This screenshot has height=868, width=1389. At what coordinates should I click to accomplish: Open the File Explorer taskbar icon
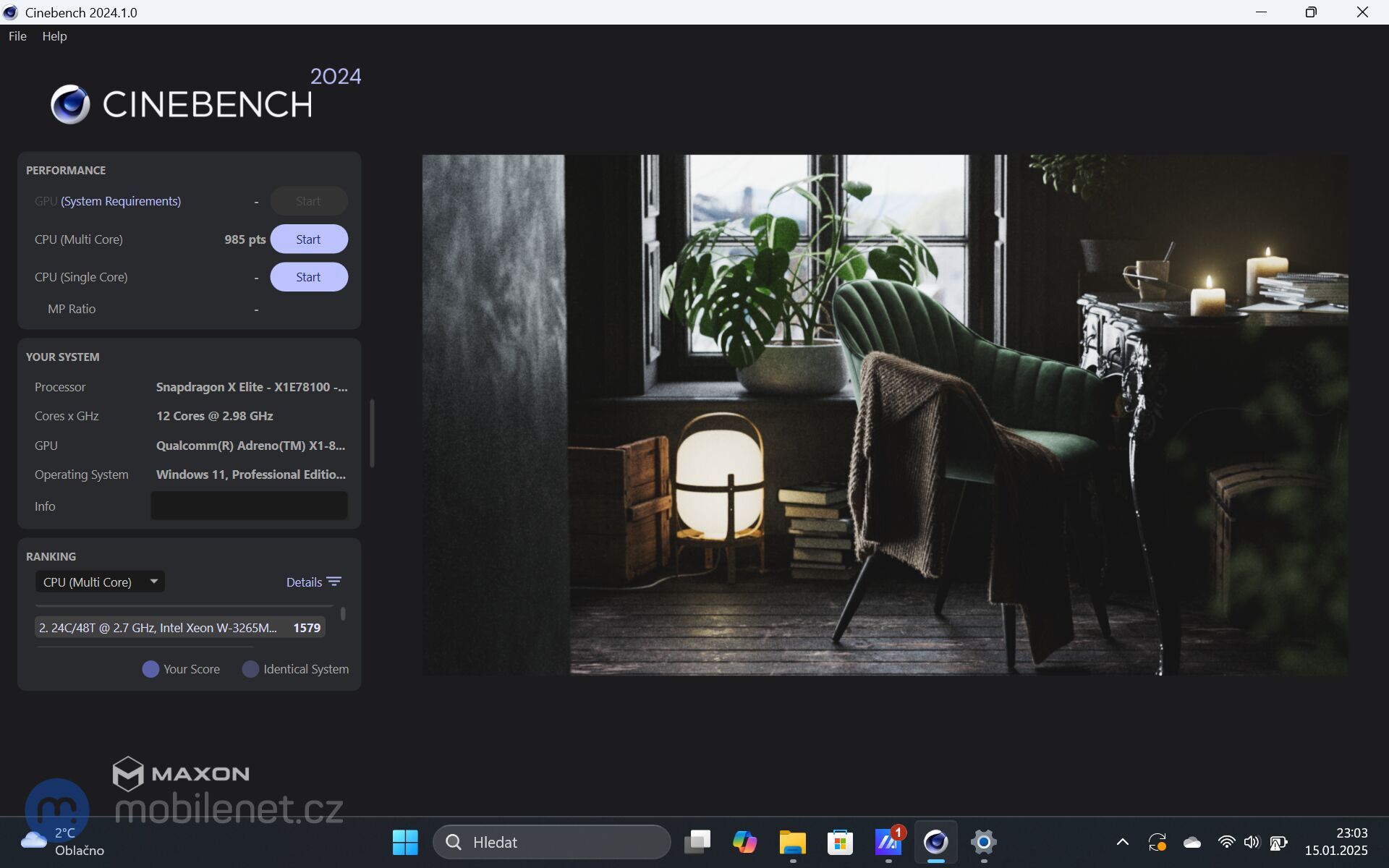click(792, 843)
